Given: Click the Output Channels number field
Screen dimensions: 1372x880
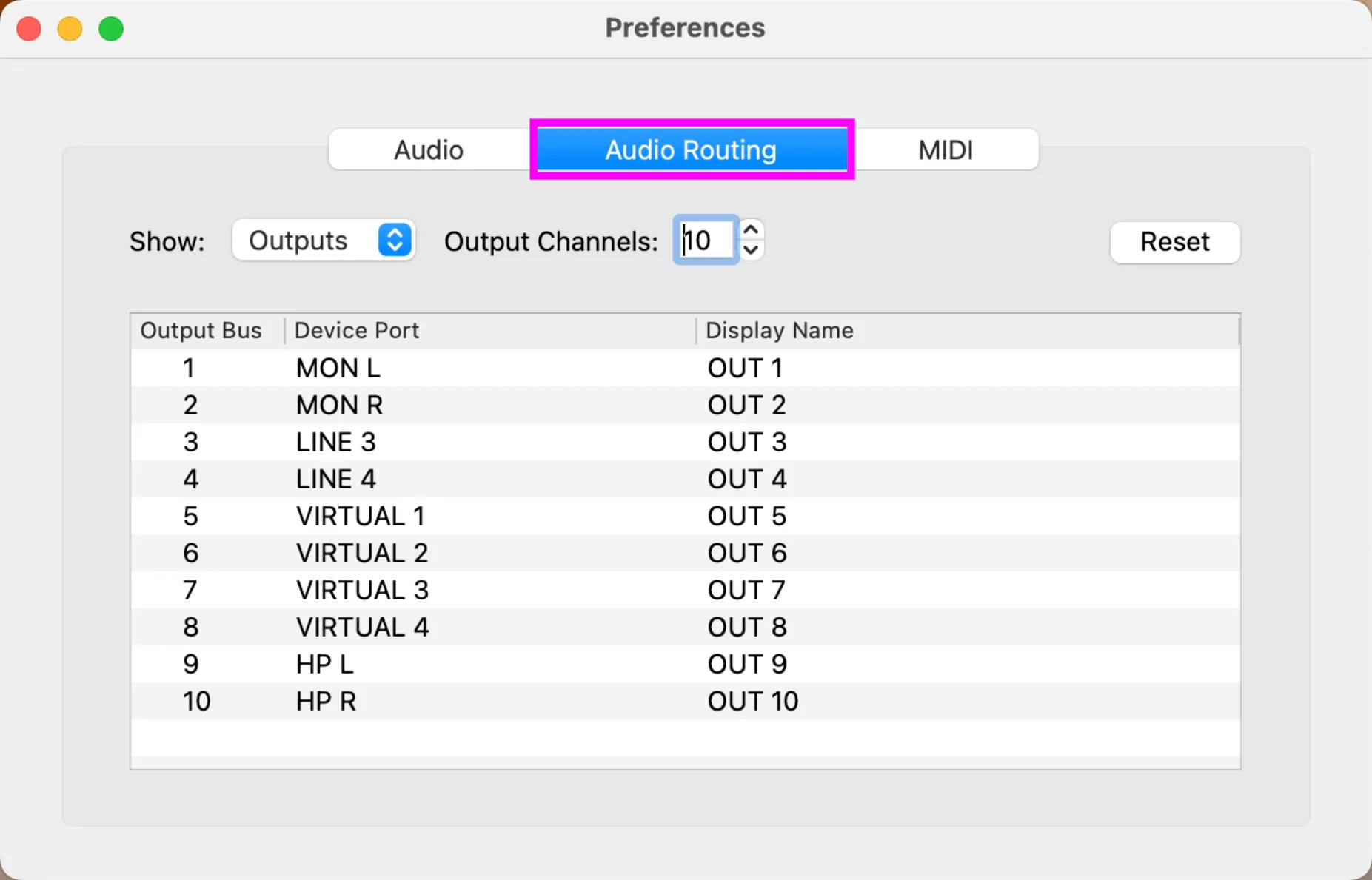Looking at the screenshot, I should pos(706,241).
